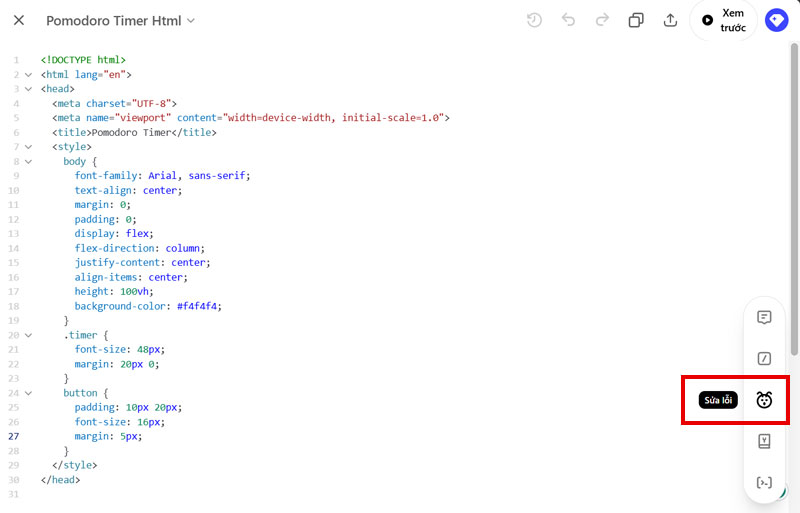The height and width of the screenshot is (513, 800).
Task: Fold the style block on line 7
Action: click(x=28, y=147)
